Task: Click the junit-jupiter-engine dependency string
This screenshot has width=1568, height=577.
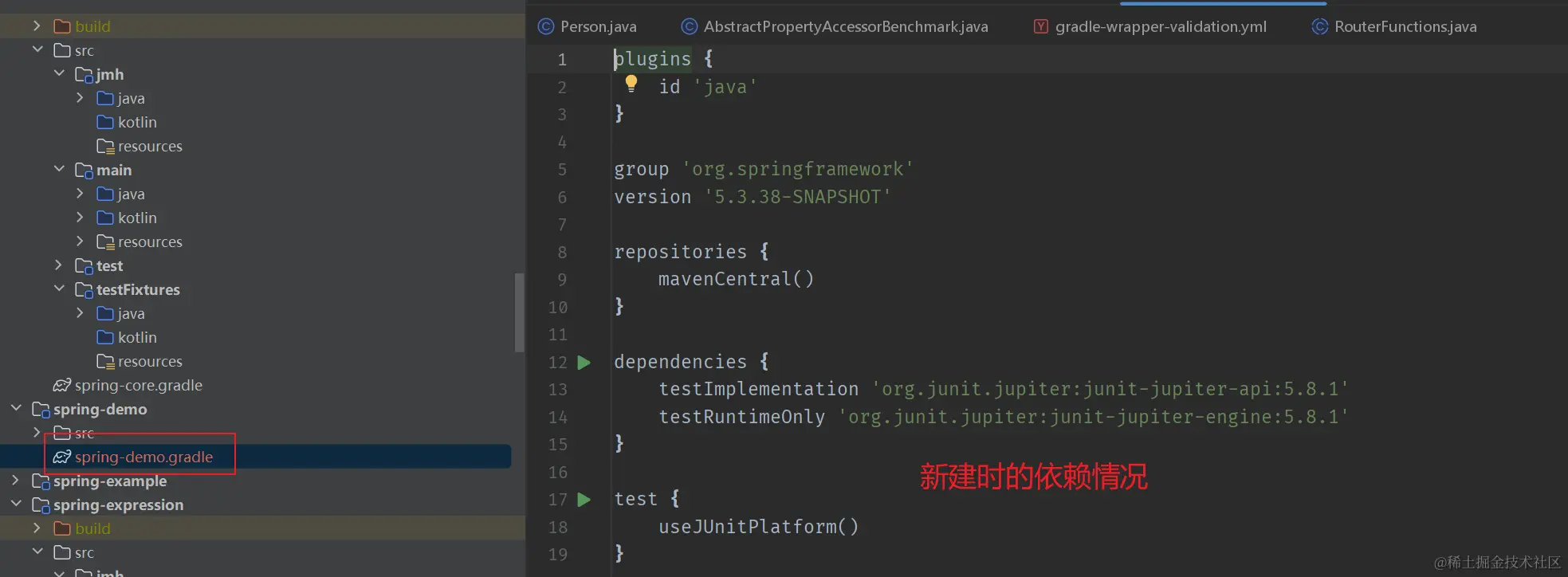Action: [1093, 417]
